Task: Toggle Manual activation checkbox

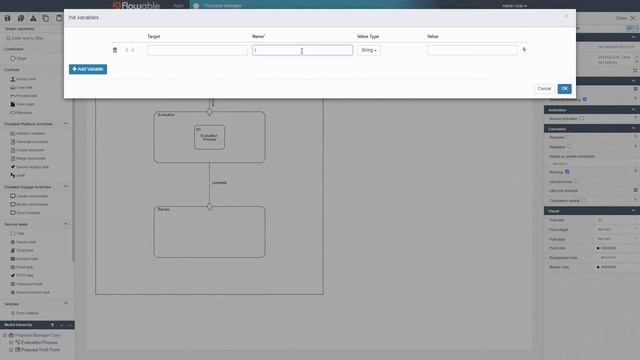Action: [581, 118]
